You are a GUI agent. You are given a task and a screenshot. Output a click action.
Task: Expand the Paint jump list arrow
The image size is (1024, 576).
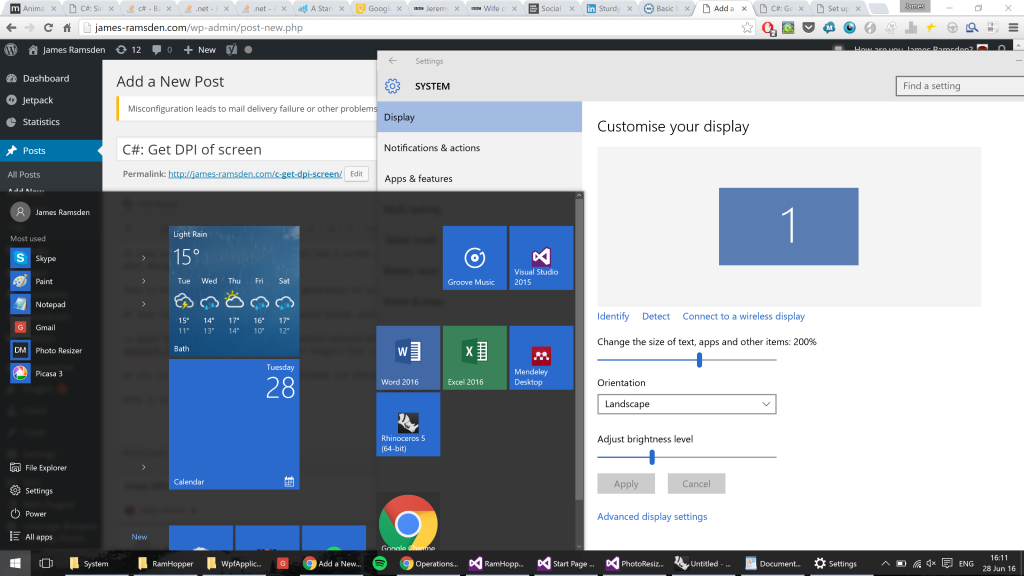[x=144, y=281]
